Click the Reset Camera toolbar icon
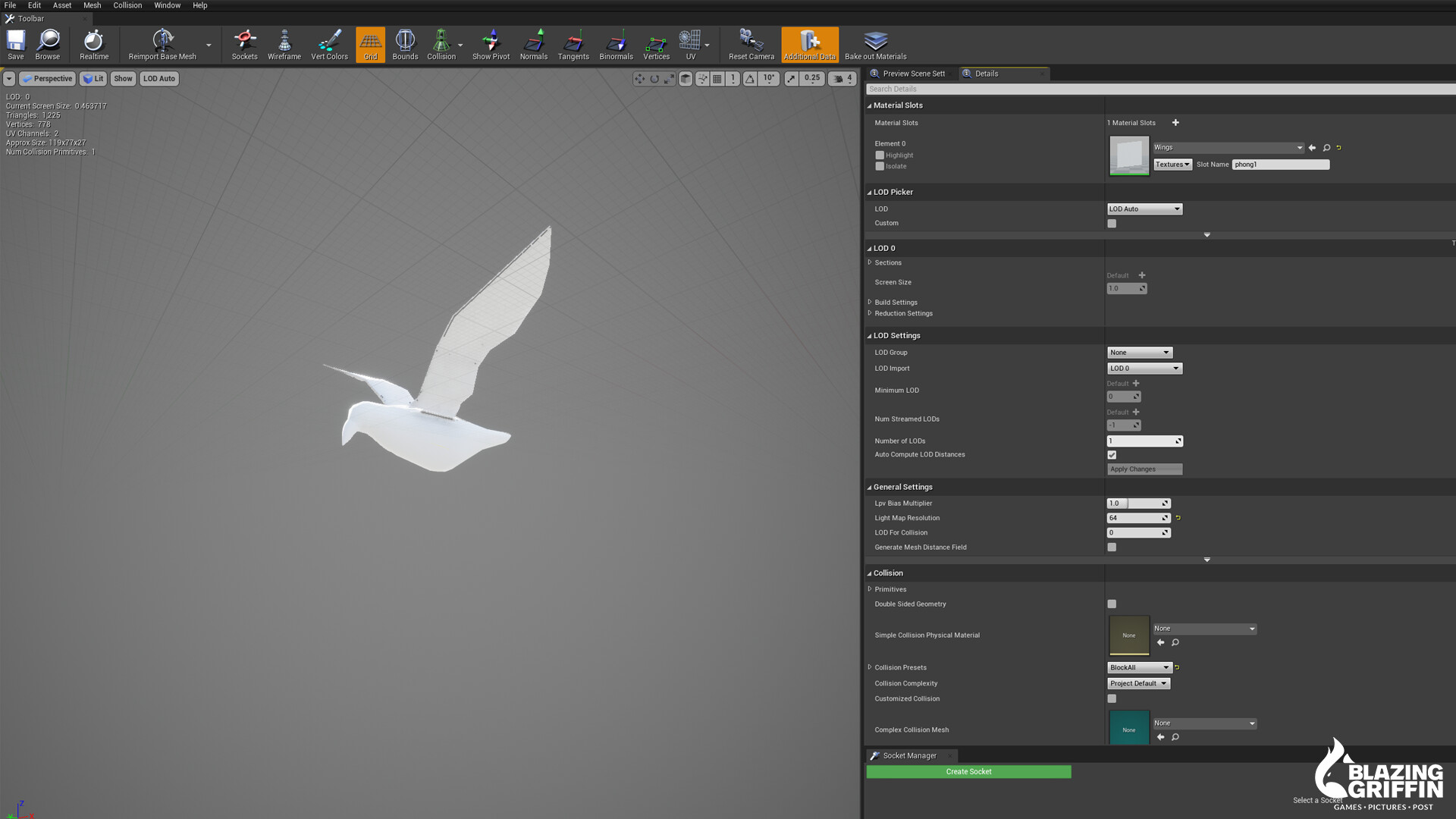Viewport: 1456px width, 819px height. tap(750, 44)
